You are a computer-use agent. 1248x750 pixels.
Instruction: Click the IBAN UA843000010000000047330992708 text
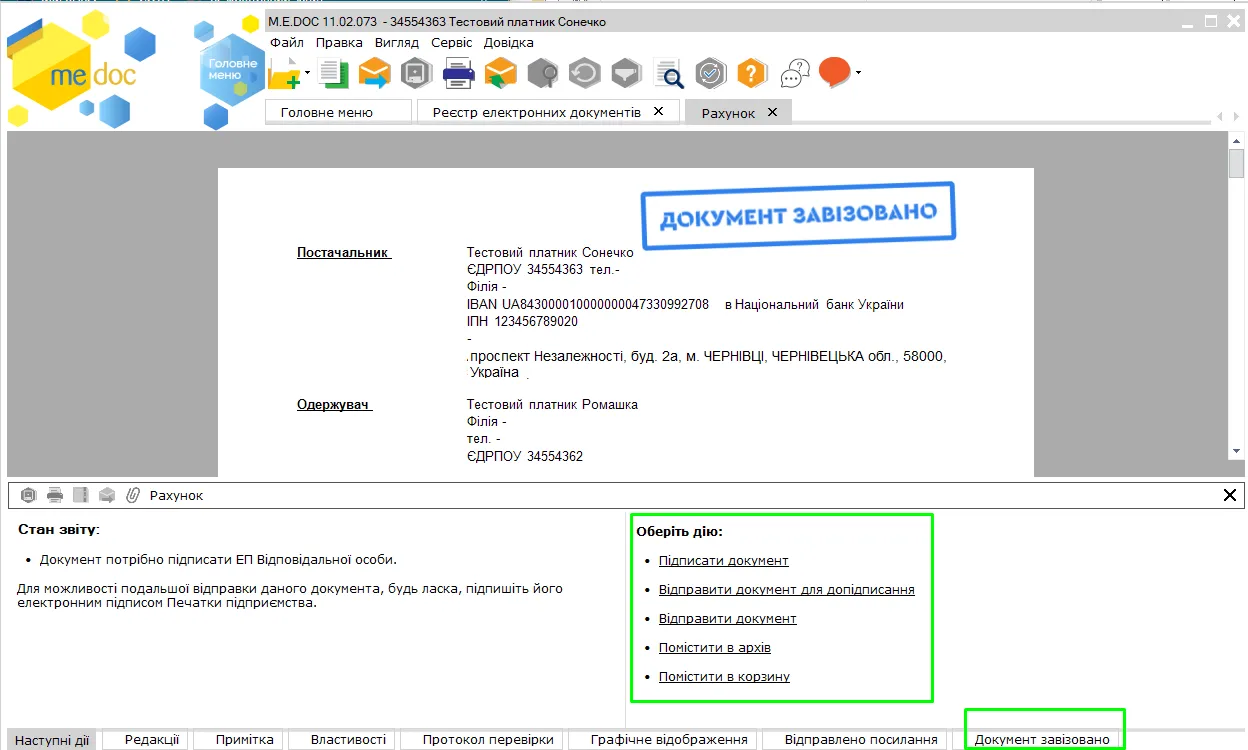588,305
